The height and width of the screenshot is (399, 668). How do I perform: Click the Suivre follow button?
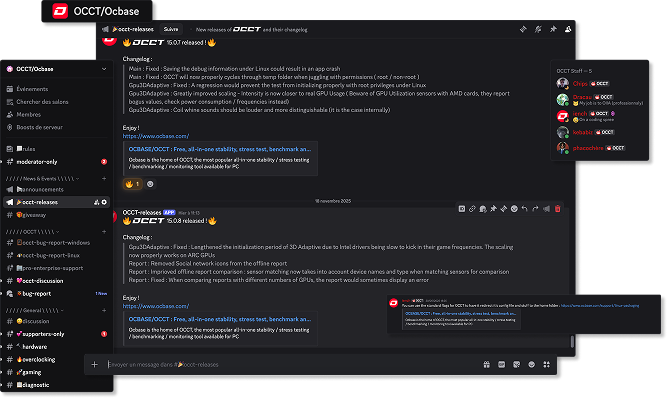pyautogui.click(x=171, y=29)
